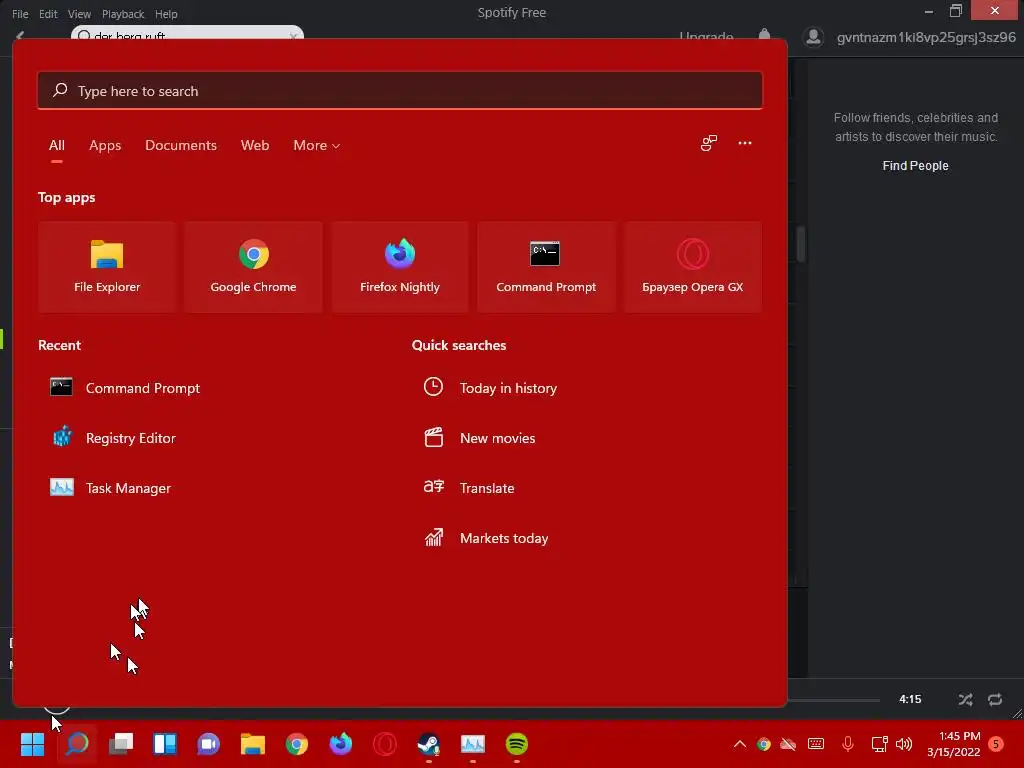
Task: Open Opera GX browser tile
Action: tap(693, 266)
